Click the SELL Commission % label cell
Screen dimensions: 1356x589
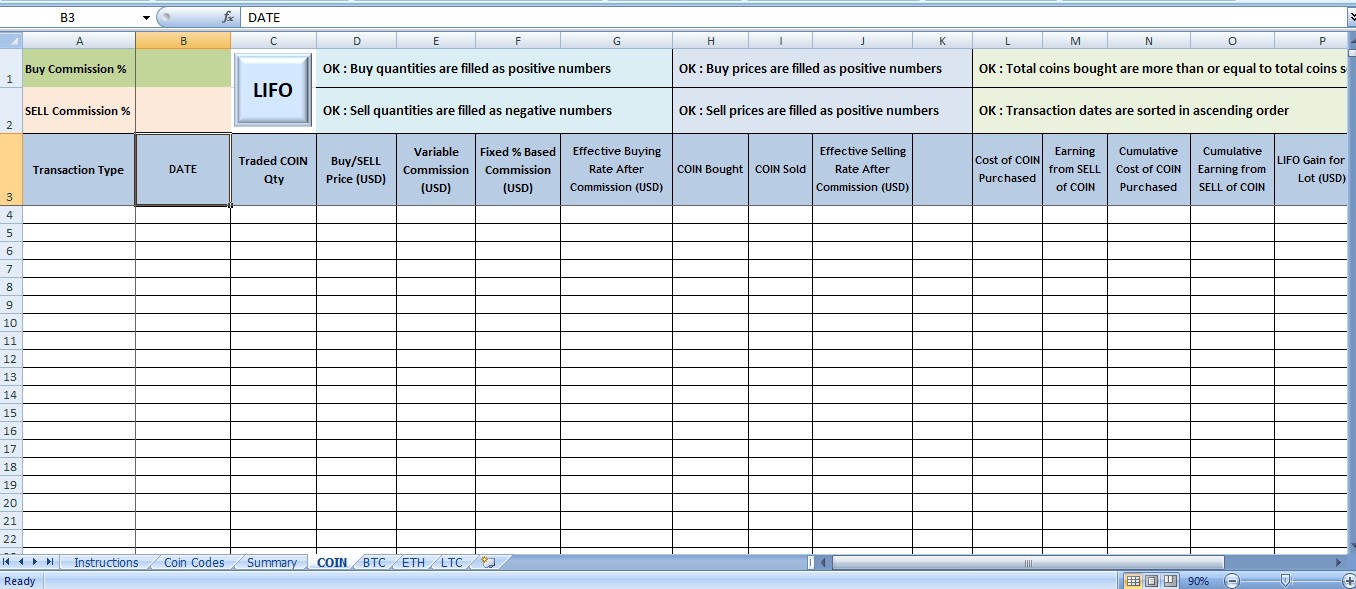(x=79, y=110)
